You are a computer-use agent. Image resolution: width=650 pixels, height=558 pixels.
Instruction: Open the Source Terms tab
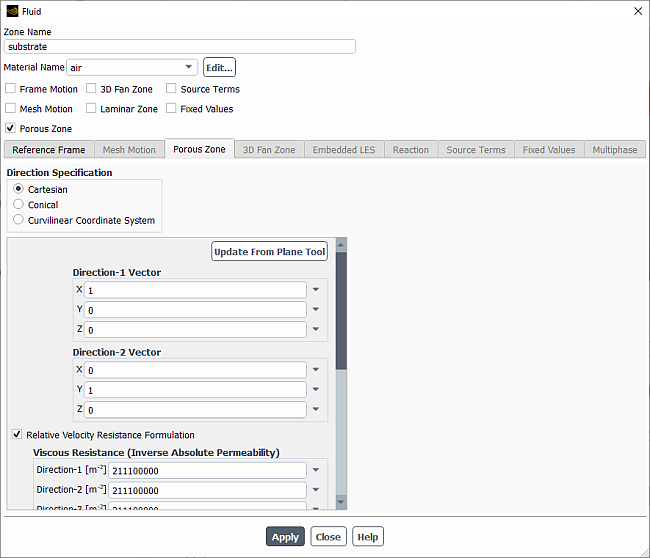tap(476, 150)
